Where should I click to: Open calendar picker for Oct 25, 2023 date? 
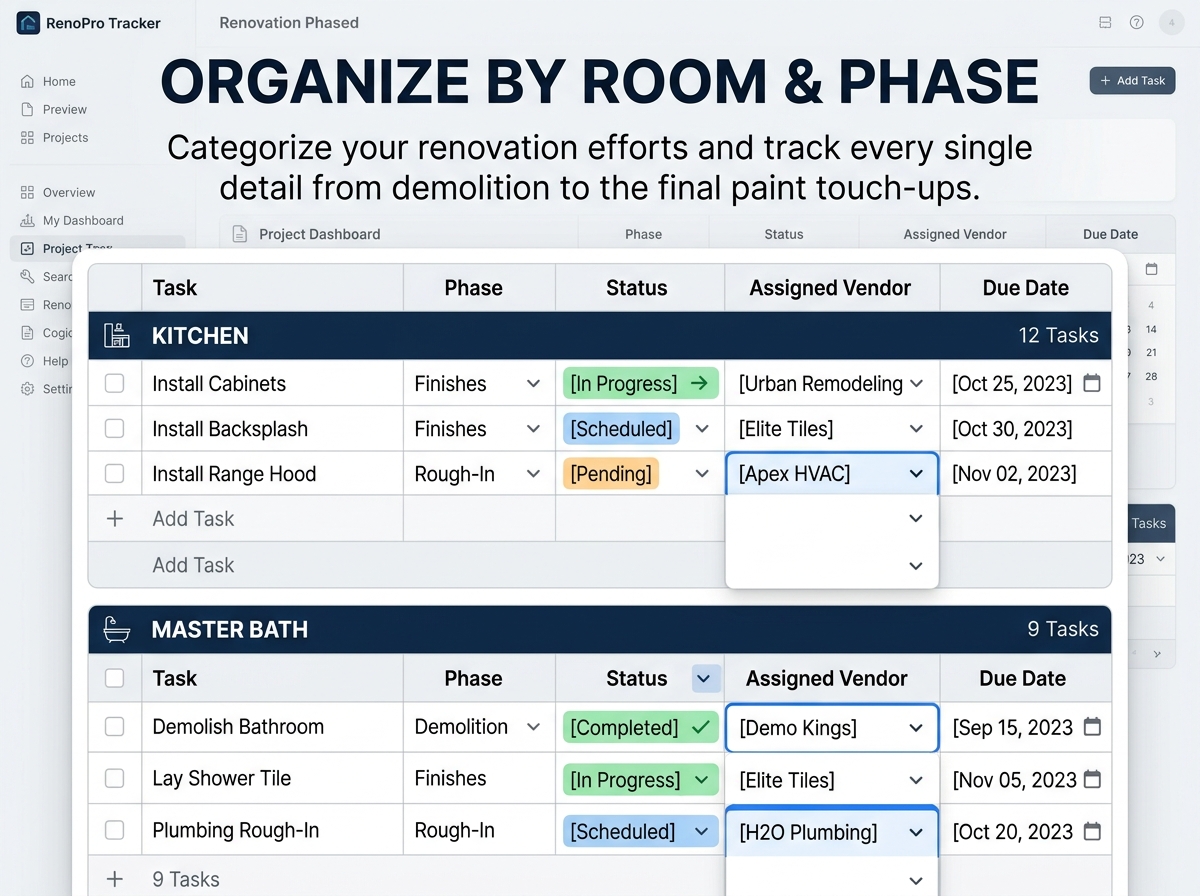tap(1092, 383)
